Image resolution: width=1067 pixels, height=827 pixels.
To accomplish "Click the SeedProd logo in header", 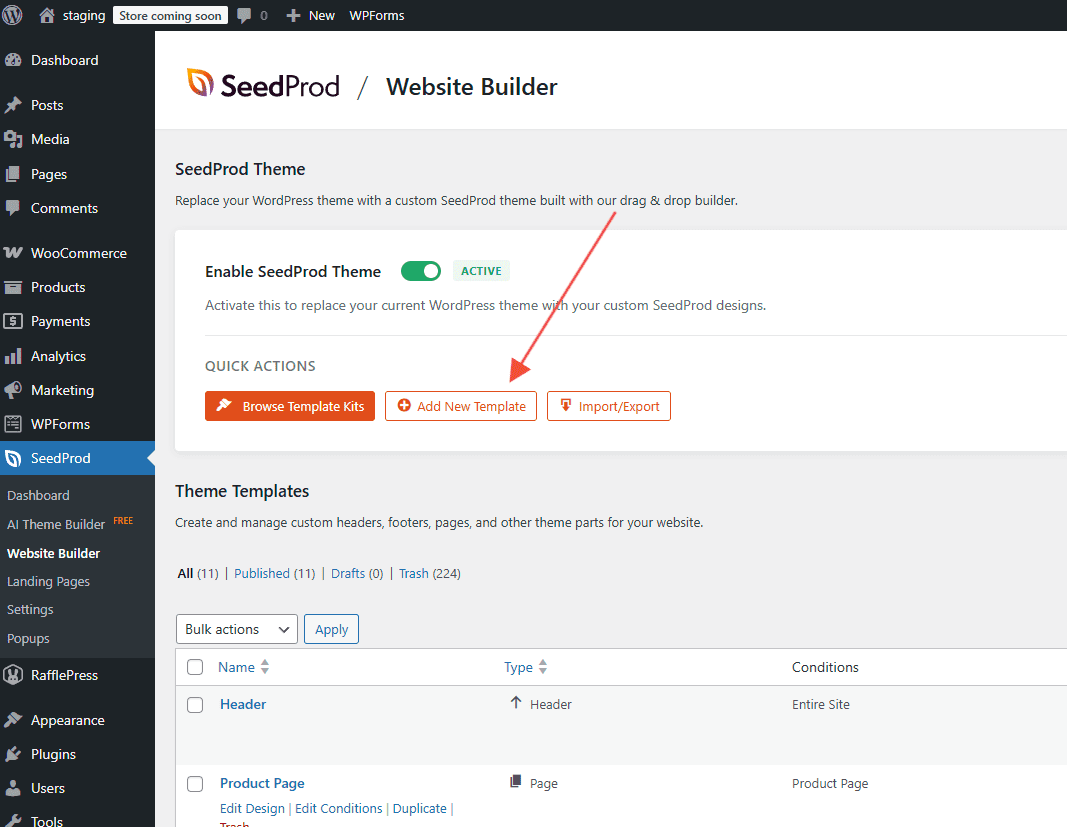I will (264, 86).
